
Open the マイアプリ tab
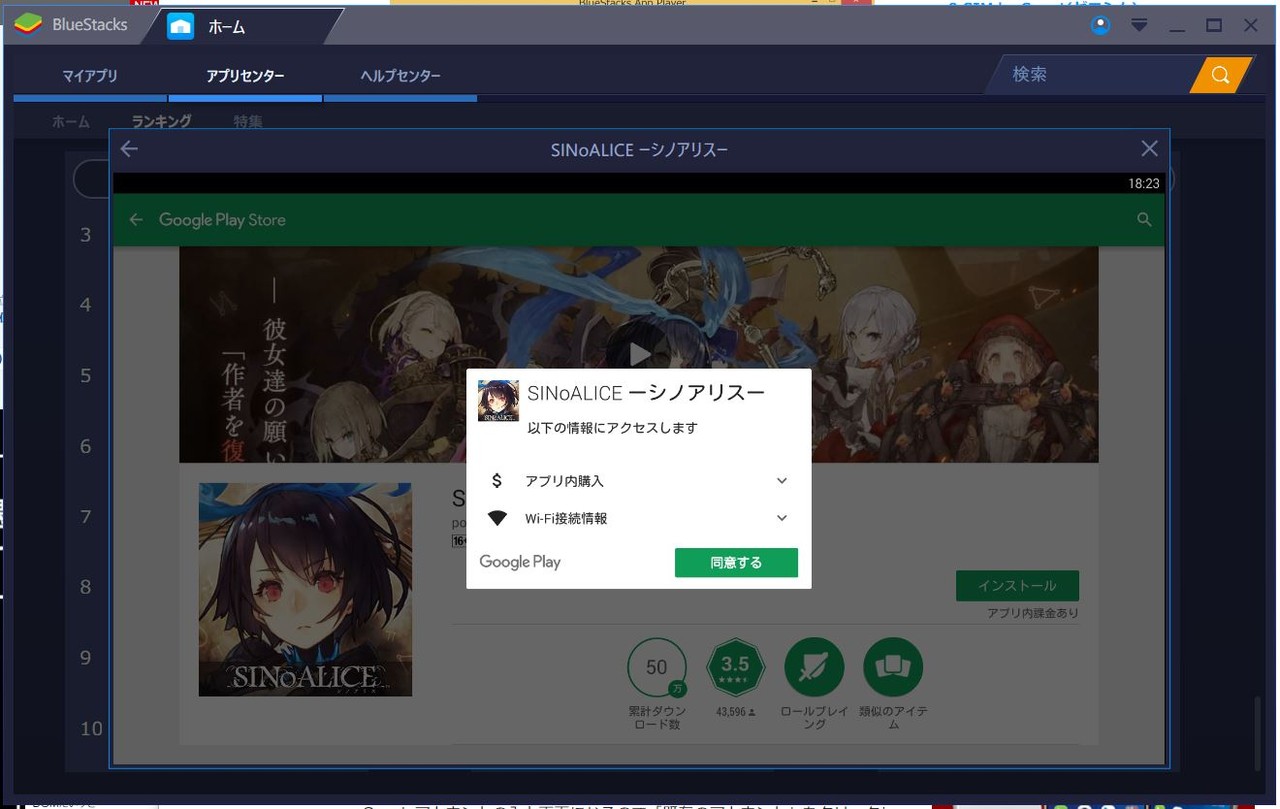(x=90, y=76)
